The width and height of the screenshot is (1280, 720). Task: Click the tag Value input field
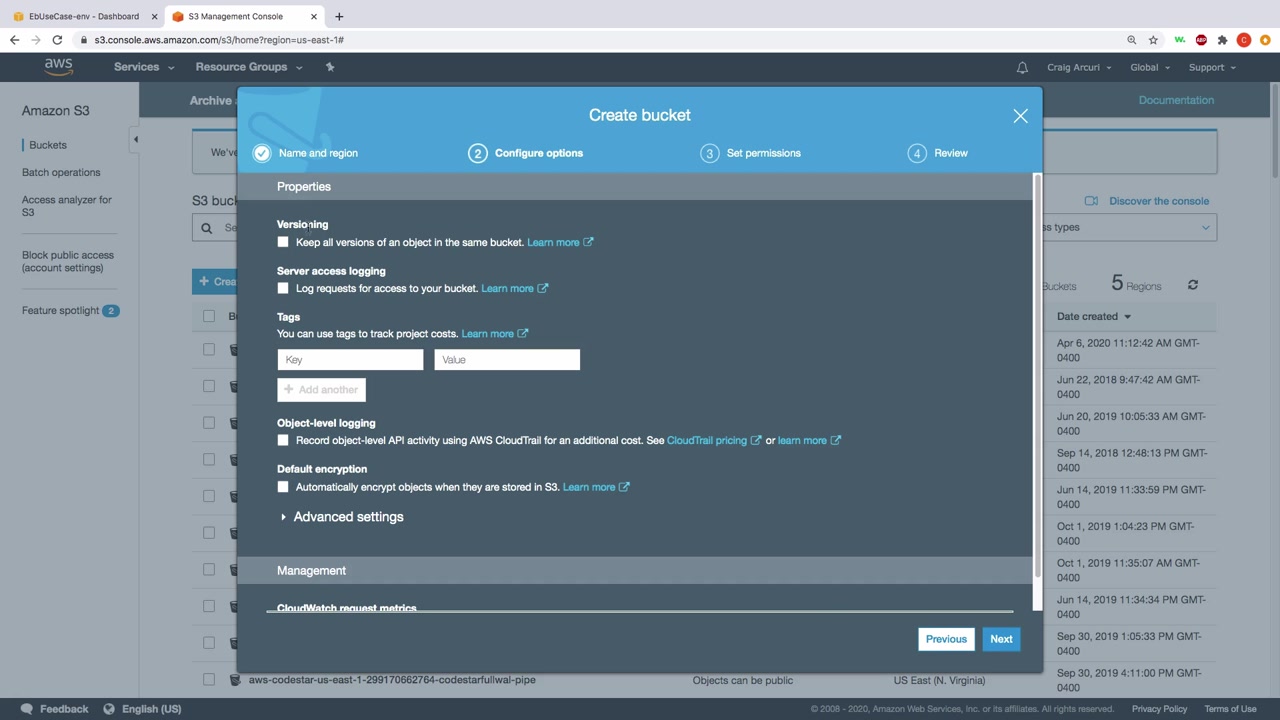[x=507, y=360]
